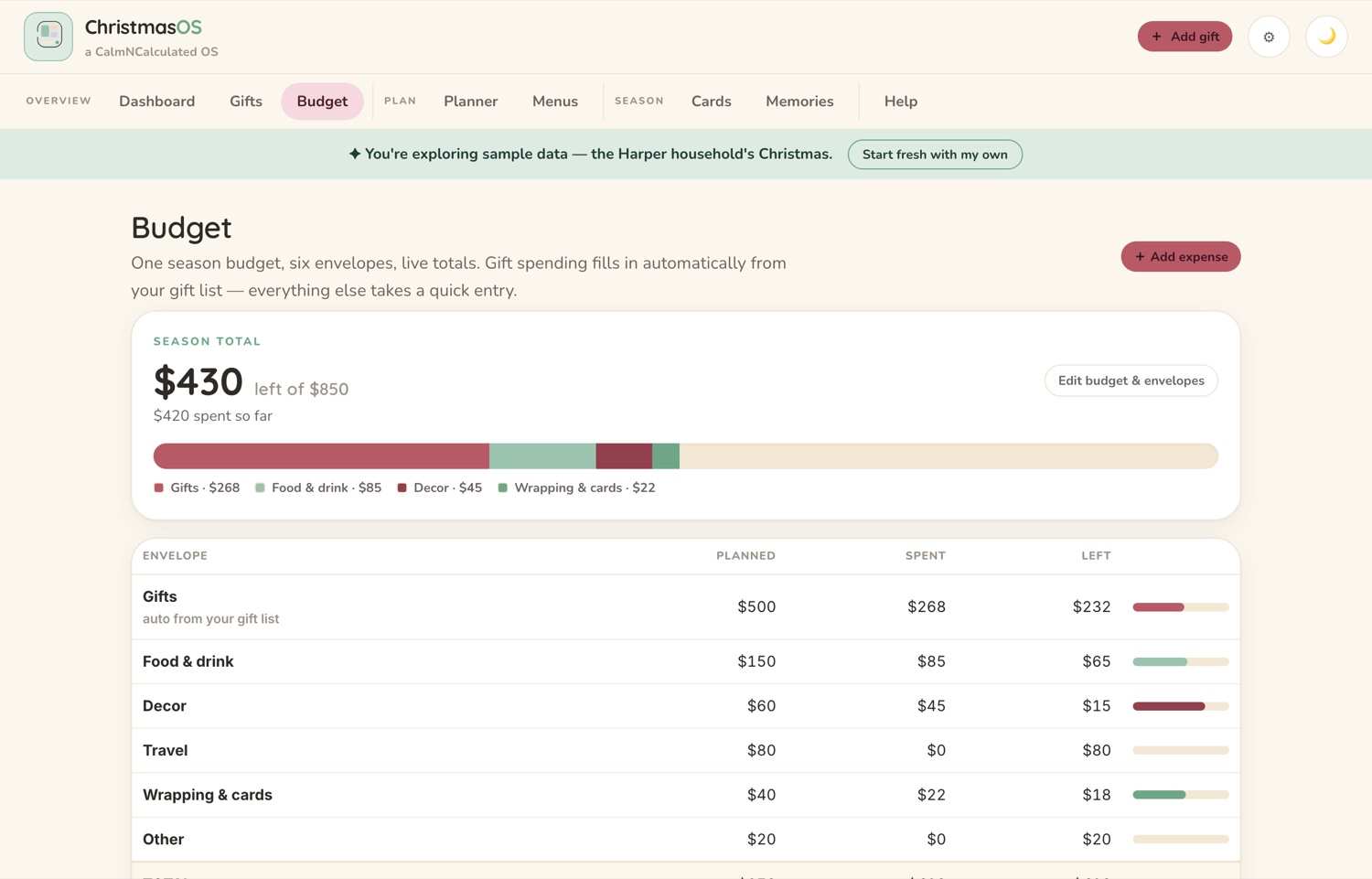Select the Food & drink envelope row

pos(686,661)
